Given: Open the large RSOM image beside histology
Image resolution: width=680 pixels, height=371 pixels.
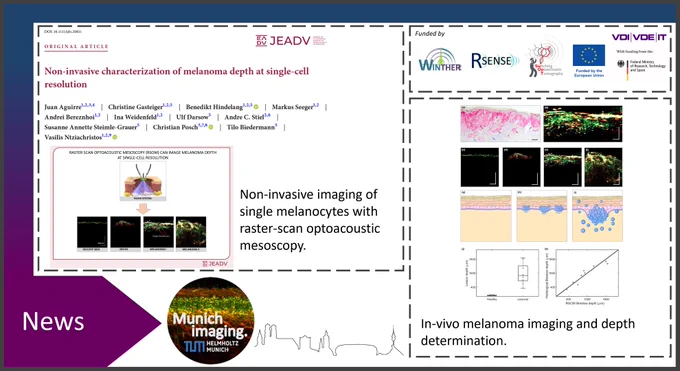Looking at the screenshot, I should click(582, 124).
